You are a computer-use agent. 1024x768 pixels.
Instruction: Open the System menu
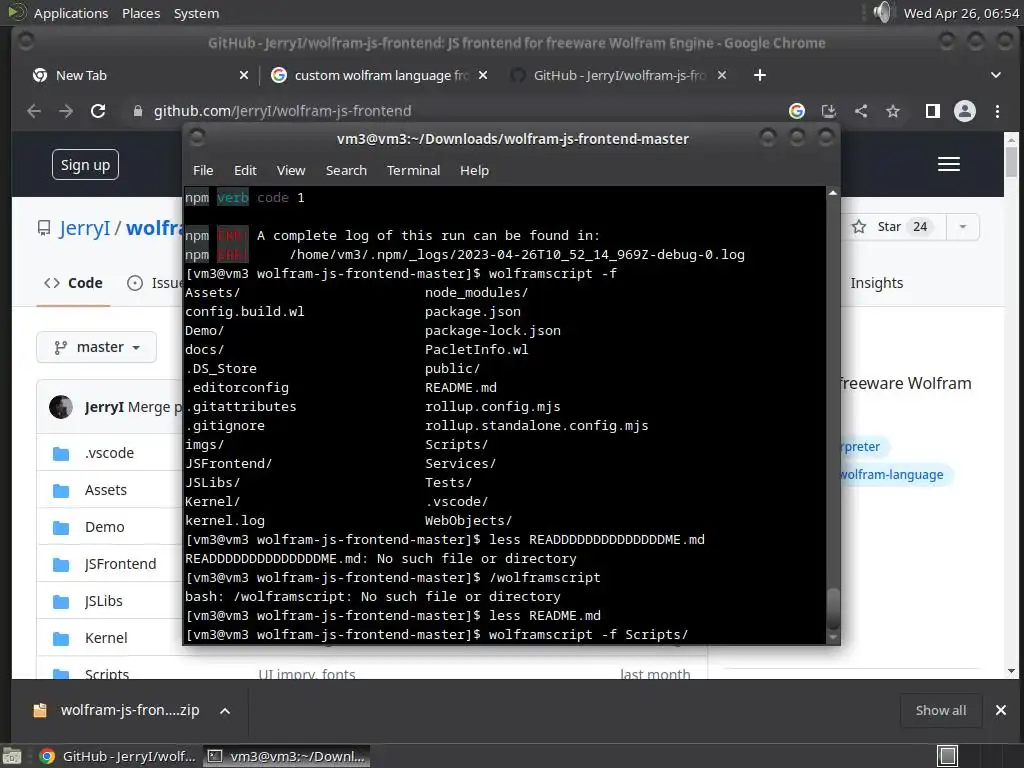[x=196, y=13]
